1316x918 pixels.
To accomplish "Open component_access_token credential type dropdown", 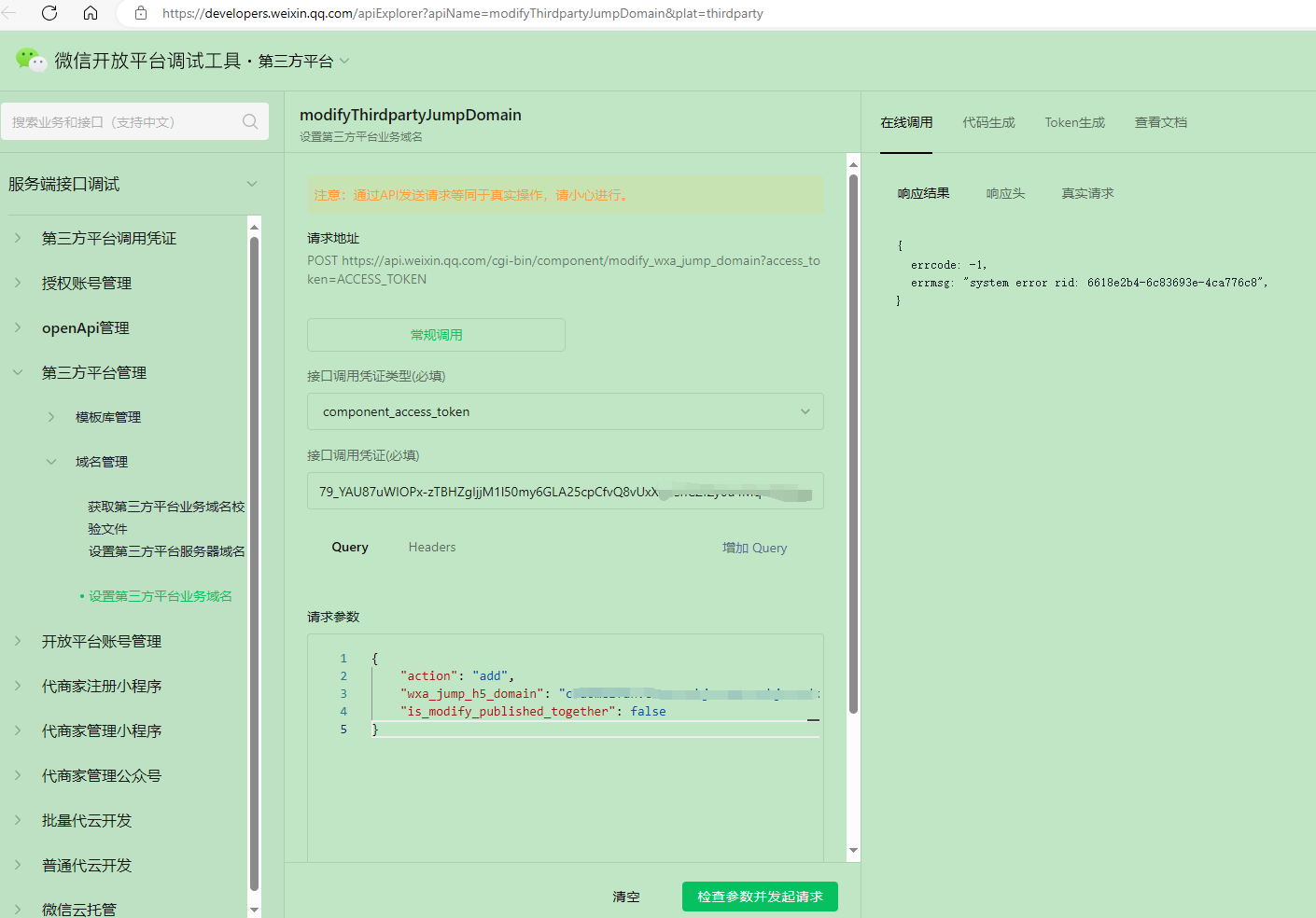I will coord(566,411).
